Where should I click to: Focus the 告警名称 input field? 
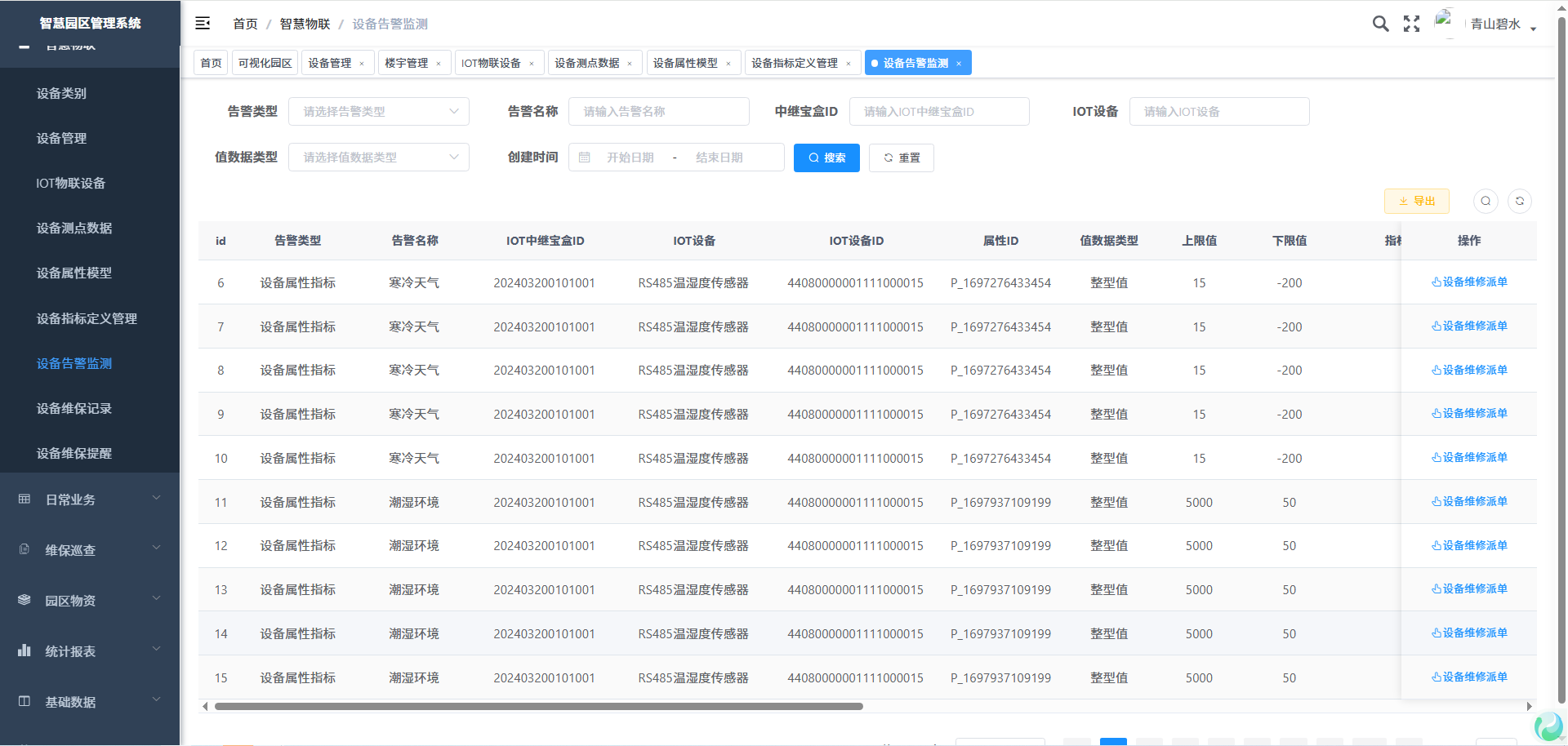point(658,112)
